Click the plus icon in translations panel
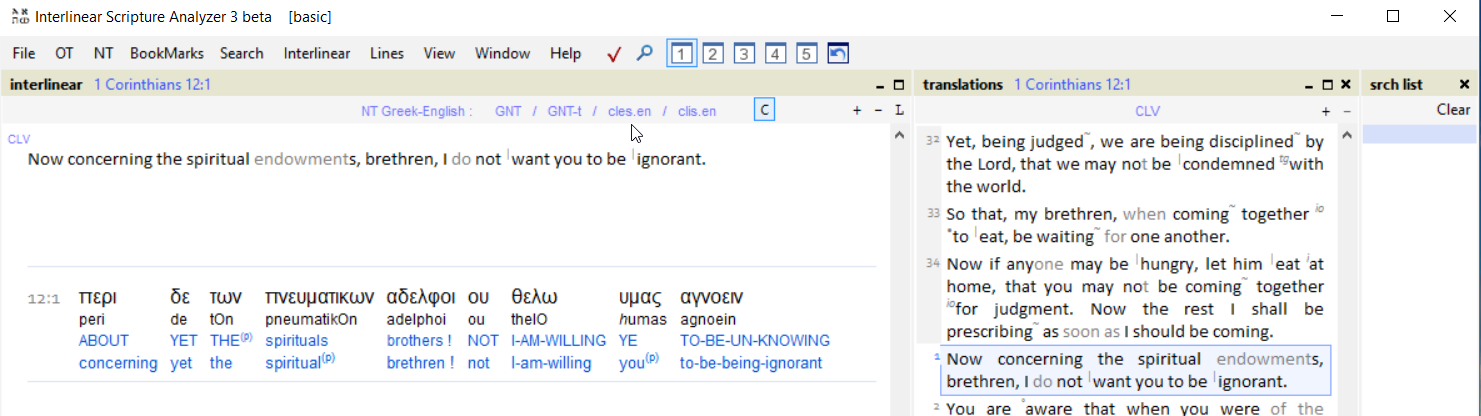 tap(1326, 111)
